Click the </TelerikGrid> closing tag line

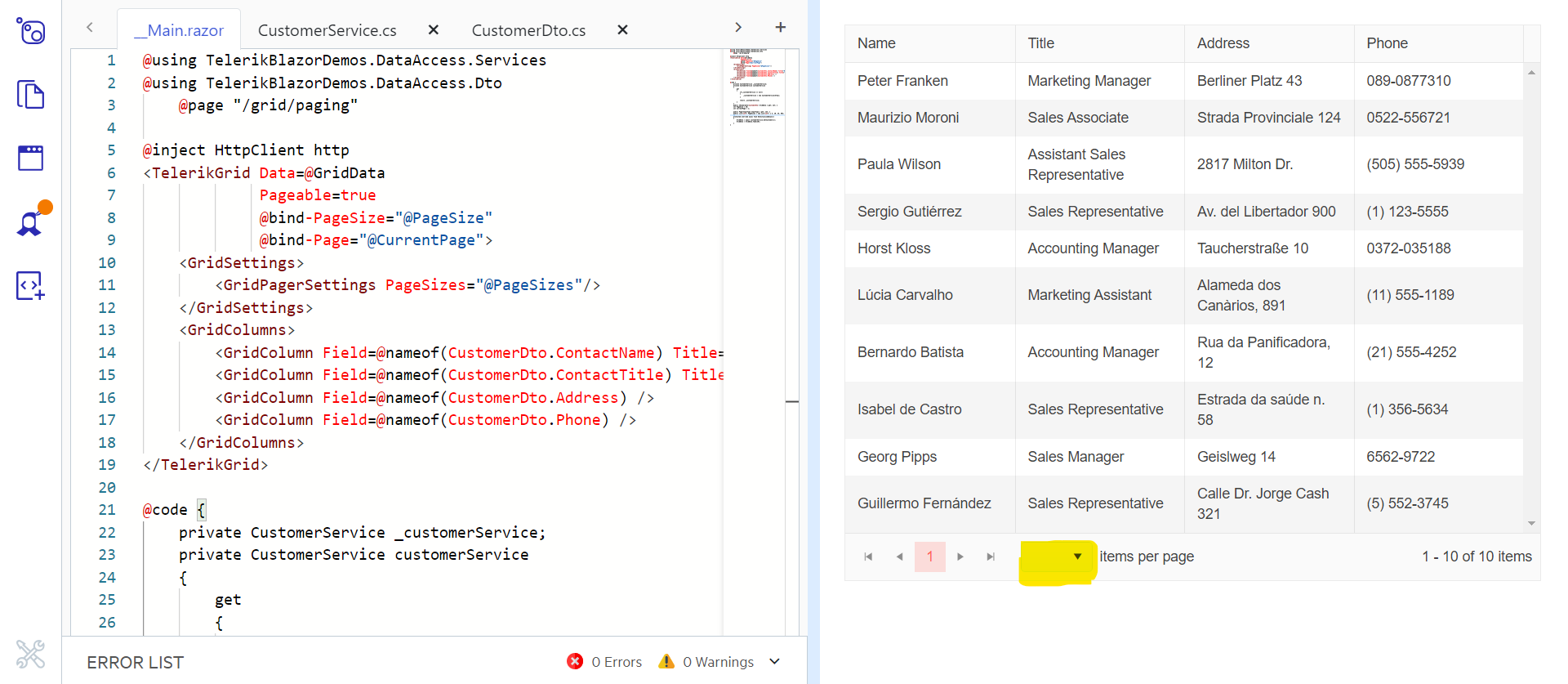click(205, 465)
